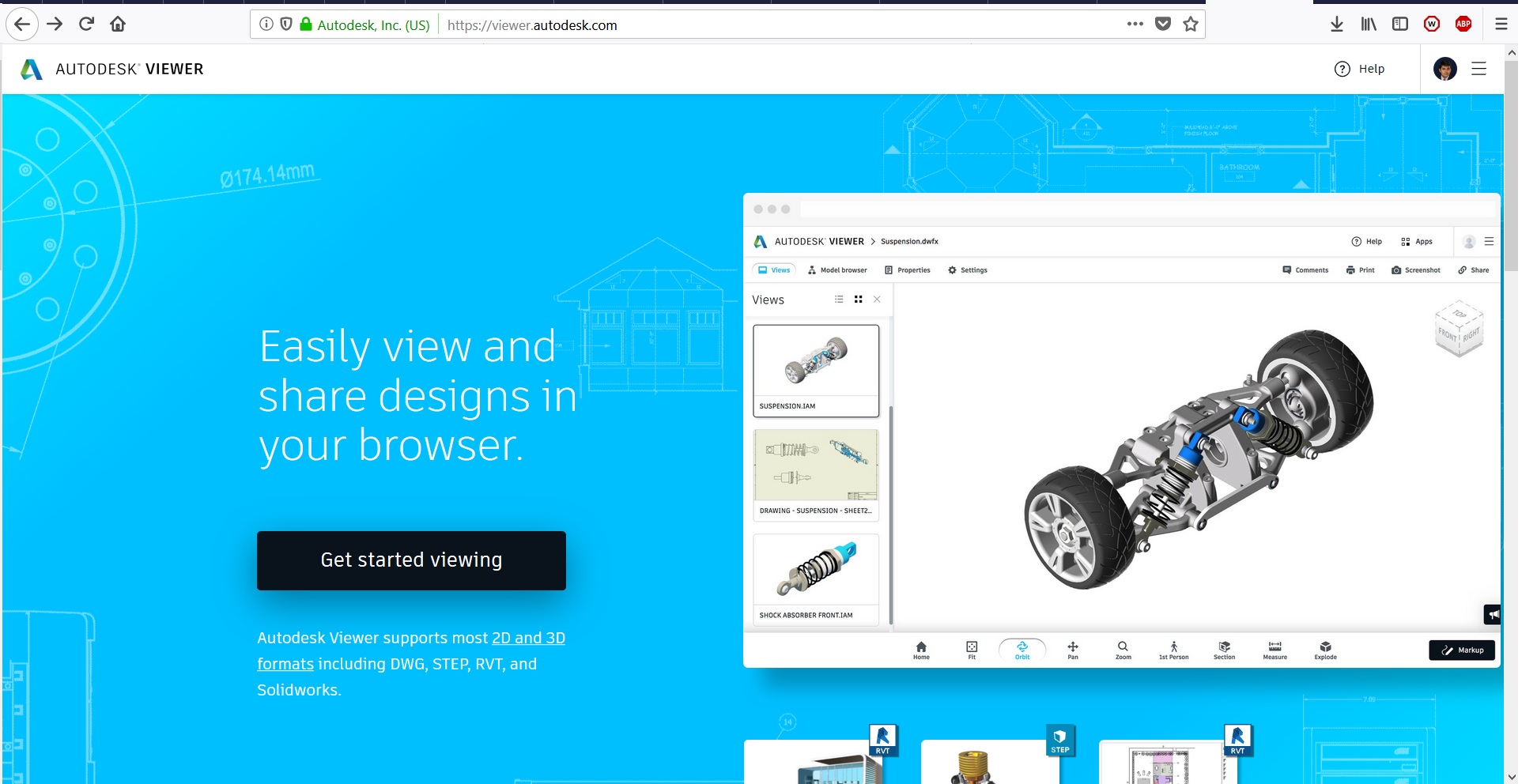Select the Explode tool
This screenshot has width=1537, height=784.
[x=1325, y=650]
